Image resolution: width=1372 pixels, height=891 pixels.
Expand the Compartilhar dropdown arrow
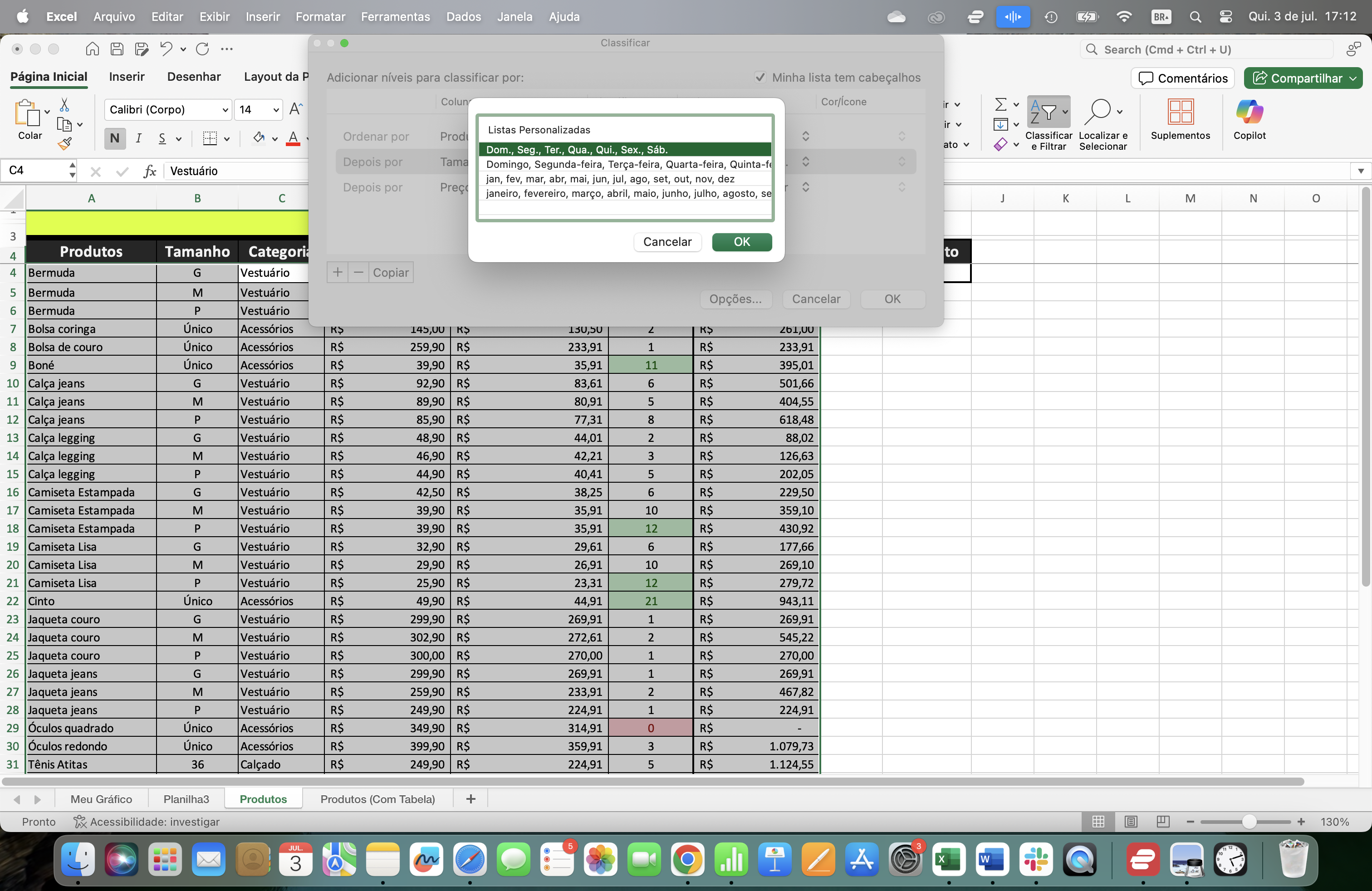pyautogui.click(x=1353, y=78)
